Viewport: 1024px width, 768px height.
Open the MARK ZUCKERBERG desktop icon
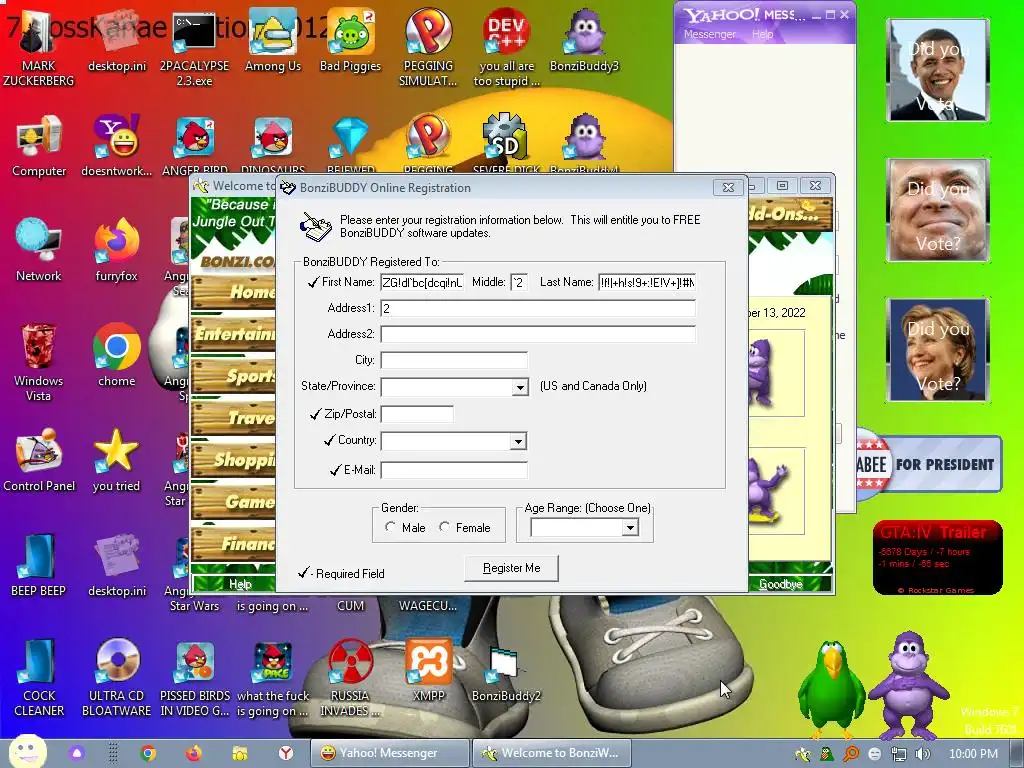click(38, 49)
